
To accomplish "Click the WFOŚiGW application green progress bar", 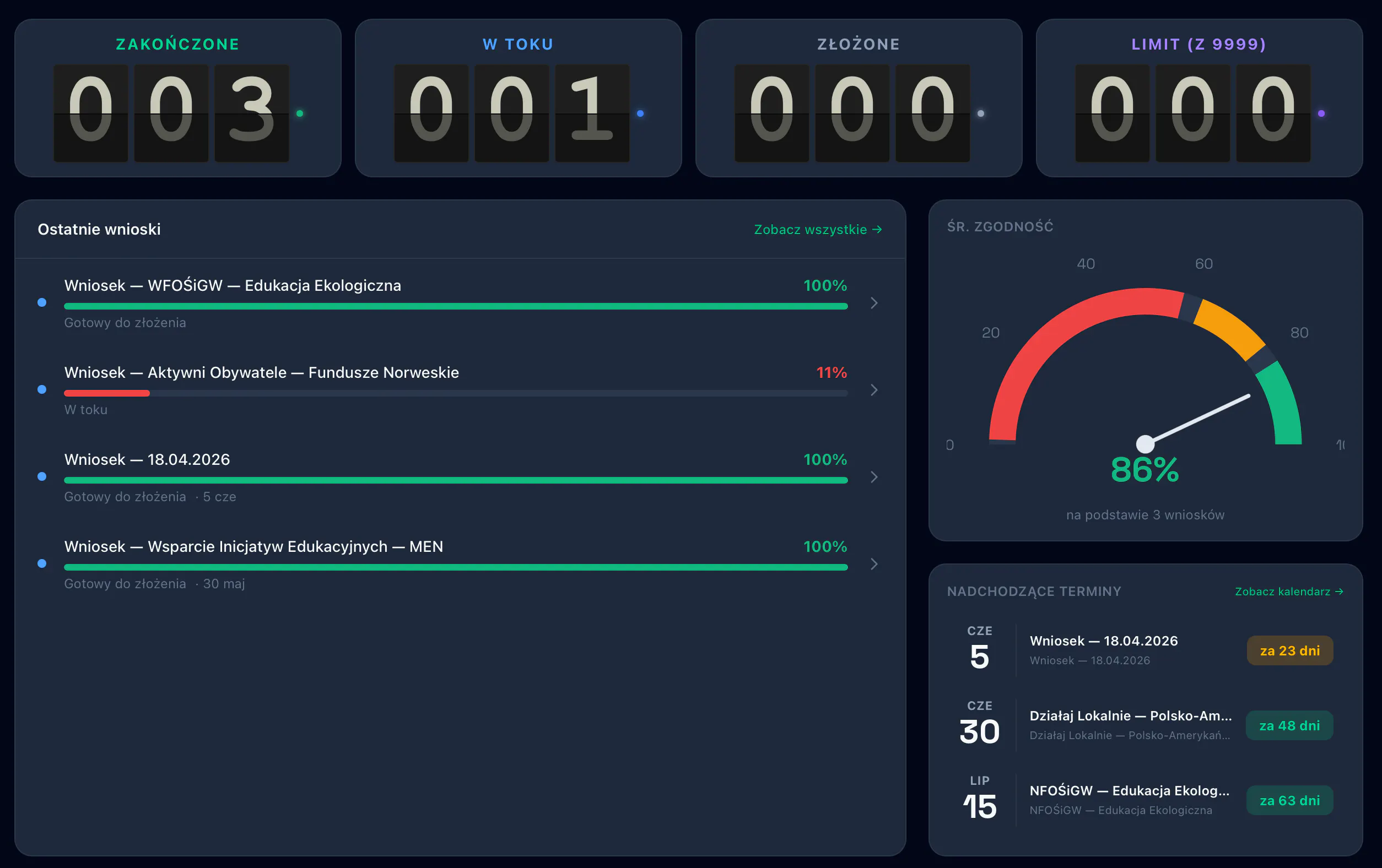I will 456,306.
